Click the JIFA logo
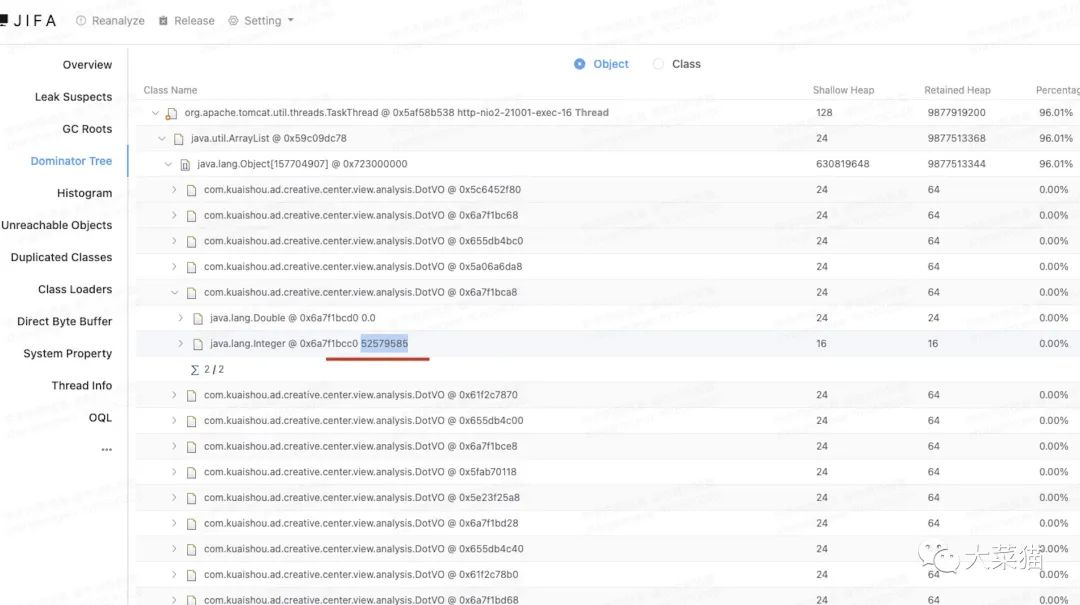 28,21
